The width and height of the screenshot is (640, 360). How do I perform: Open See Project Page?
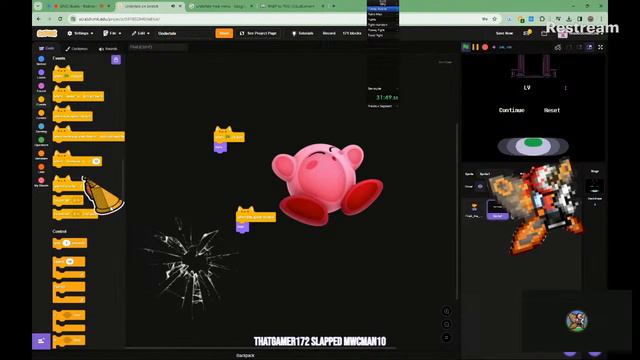(258, 33)
